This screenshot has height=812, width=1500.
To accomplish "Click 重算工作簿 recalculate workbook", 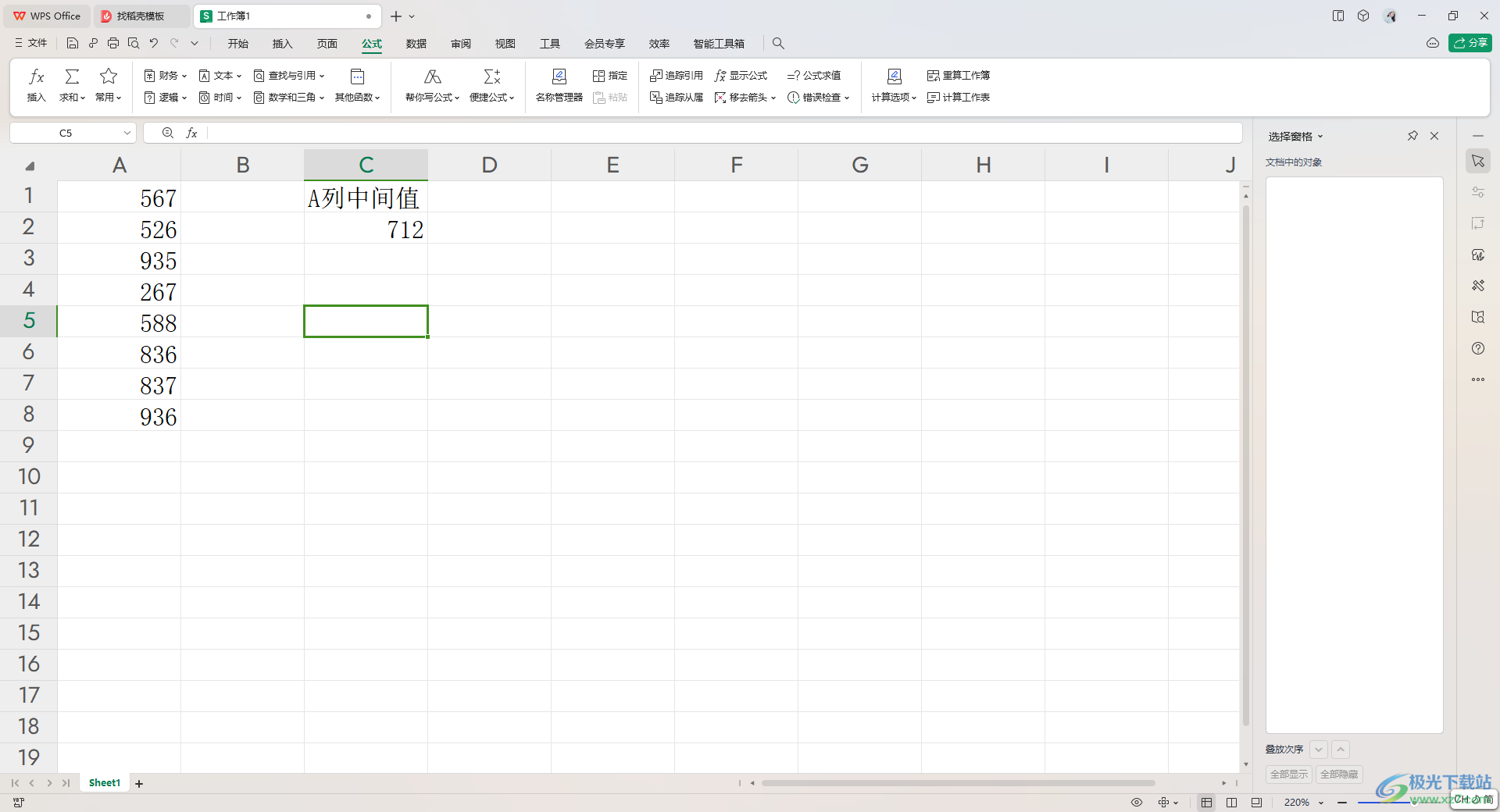I will [x=959, y=76].
